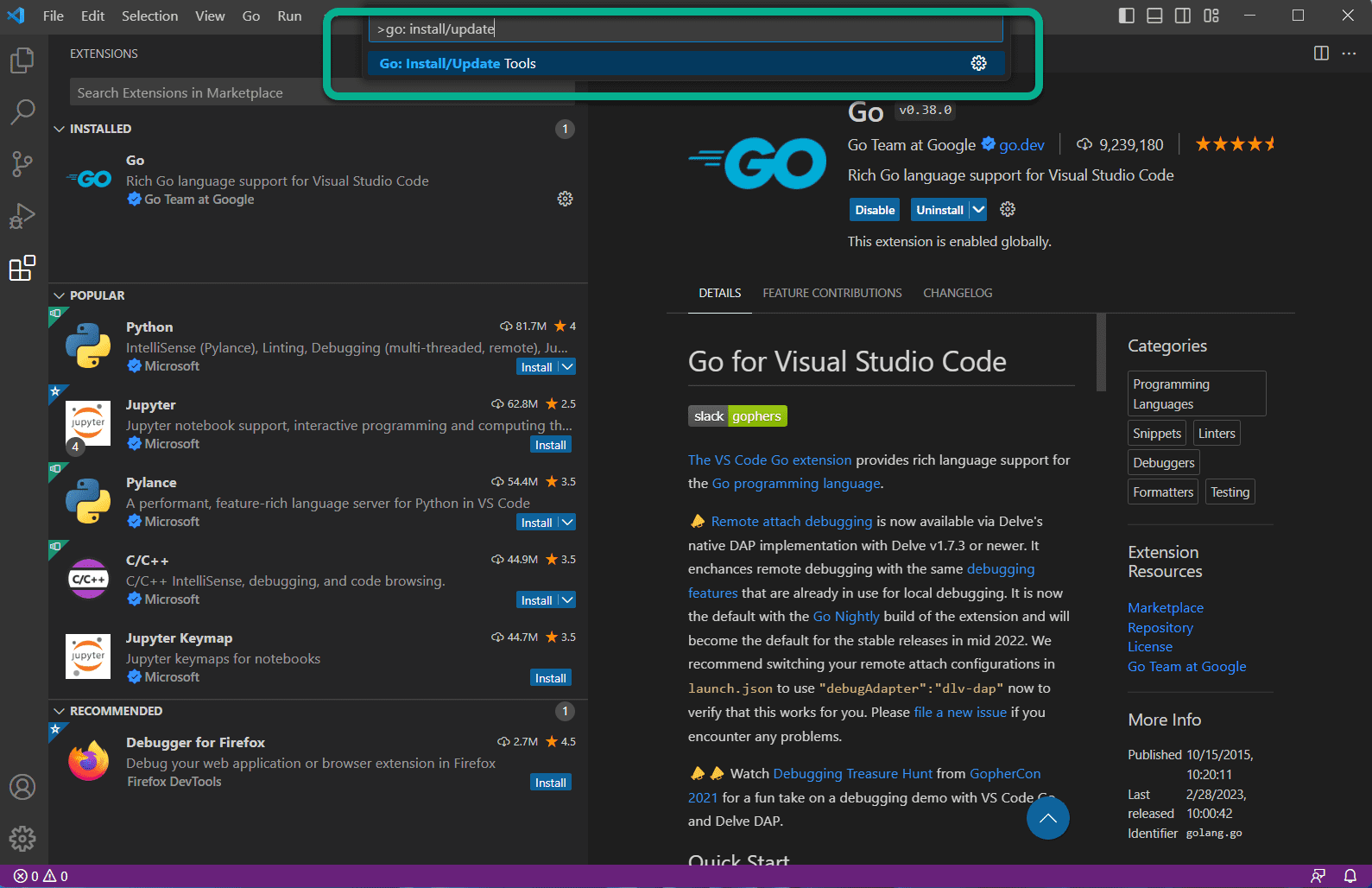Click the errors and warnings status indicator
Image resolution: width=1372 pixels, height=888 pixels.
tap(41, 876)
